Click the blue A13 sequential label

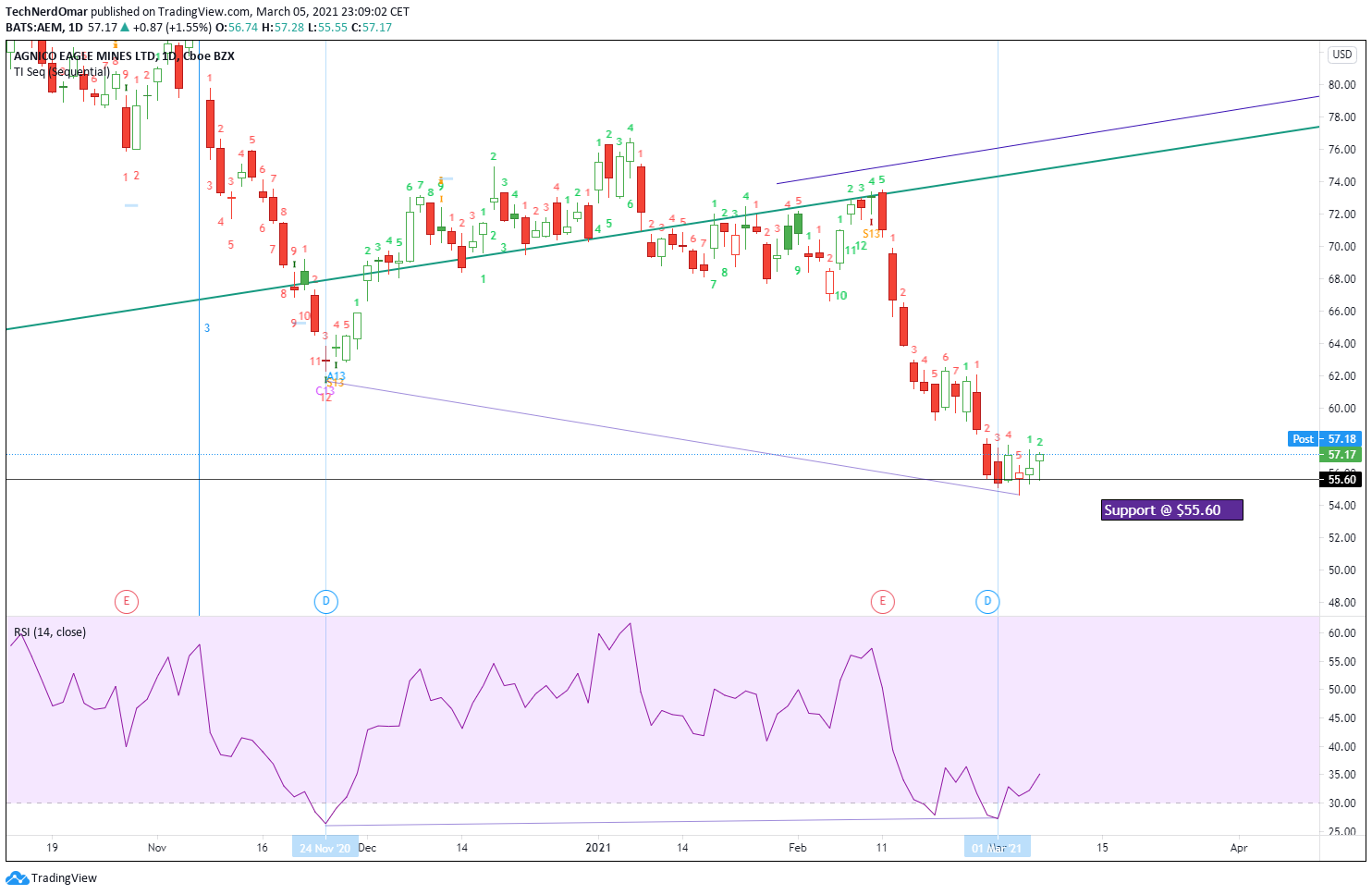pos(336,376)
